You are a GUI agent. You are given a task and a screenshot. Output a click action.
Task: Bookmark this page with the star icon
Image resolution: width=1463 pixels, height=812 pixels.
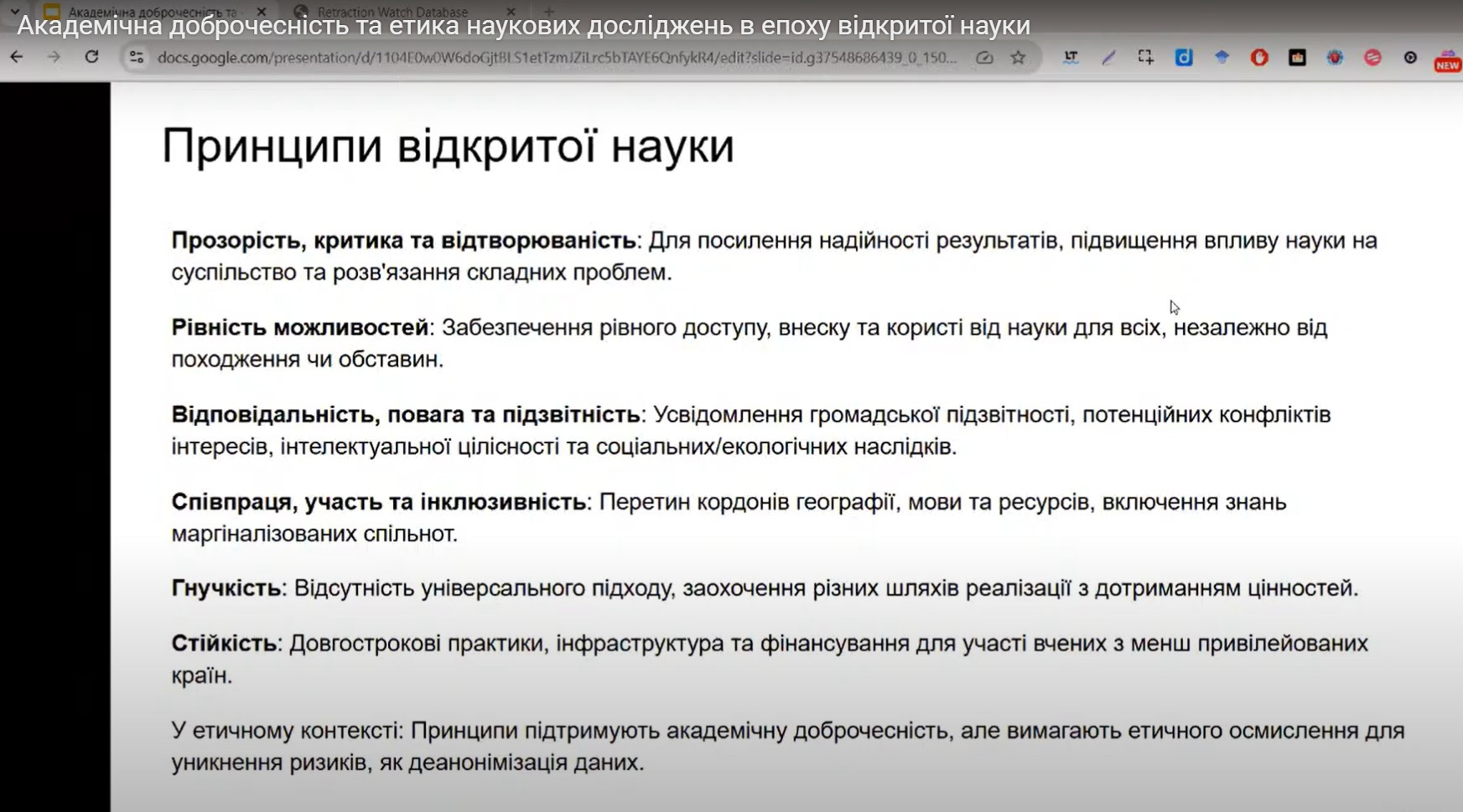click(1018, 58)
